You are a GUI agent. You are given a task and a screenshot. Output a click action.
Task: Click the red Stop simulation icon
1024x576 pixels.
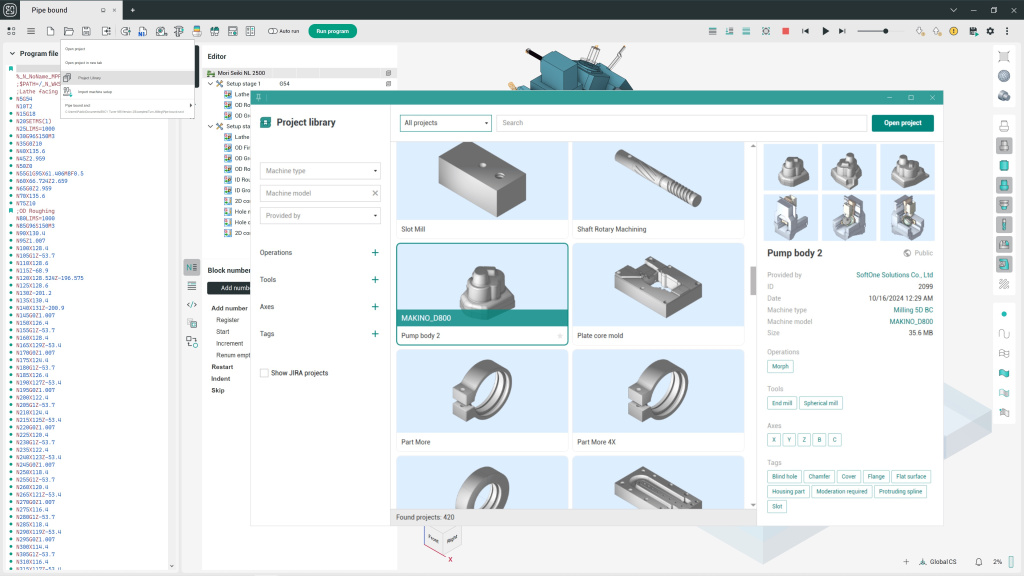(x=786, y=31)
